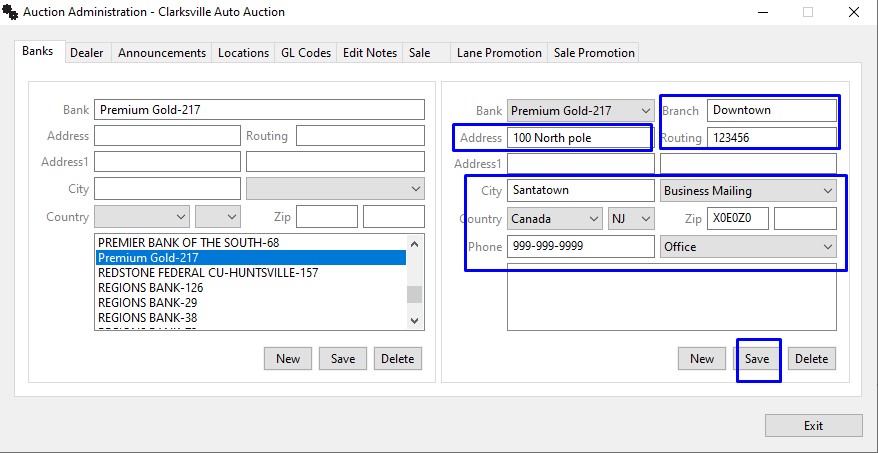878x453 pixels.
Task: Click the Exit button
Action: (x=813, y=426)
